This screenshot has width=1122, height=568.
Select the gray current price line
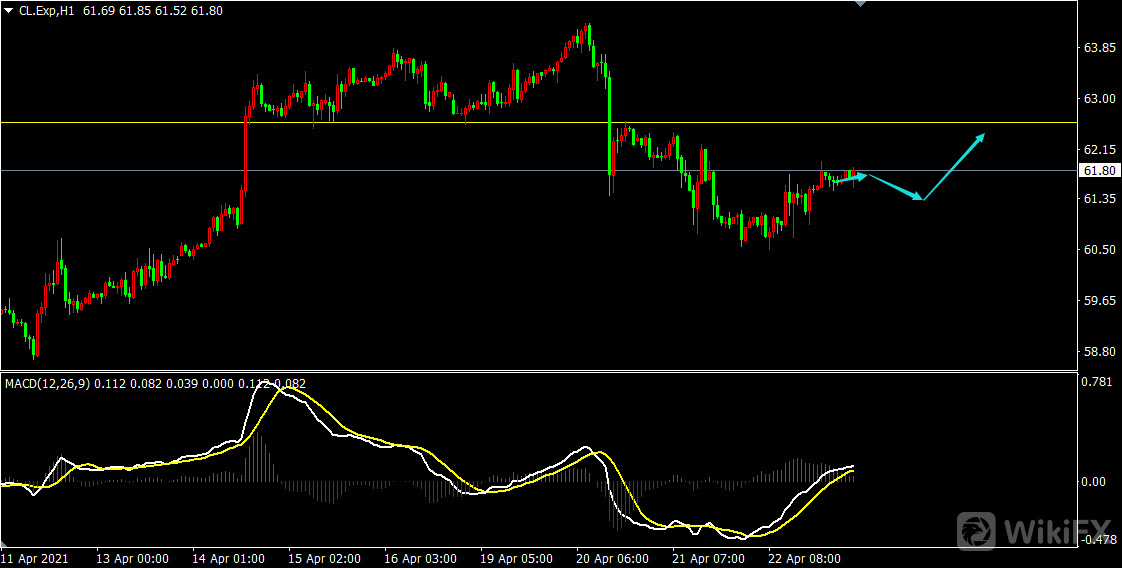[x=400, y=170]
